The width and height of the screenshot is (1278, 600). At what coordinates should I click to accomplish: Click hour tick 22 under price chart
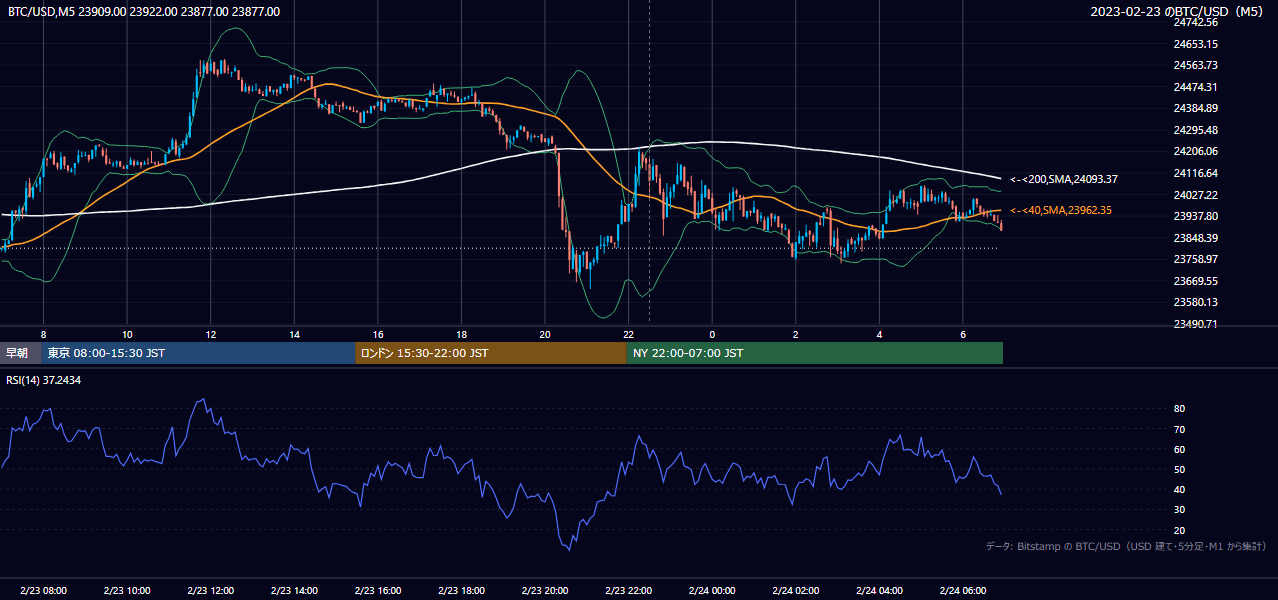point(629,334)
